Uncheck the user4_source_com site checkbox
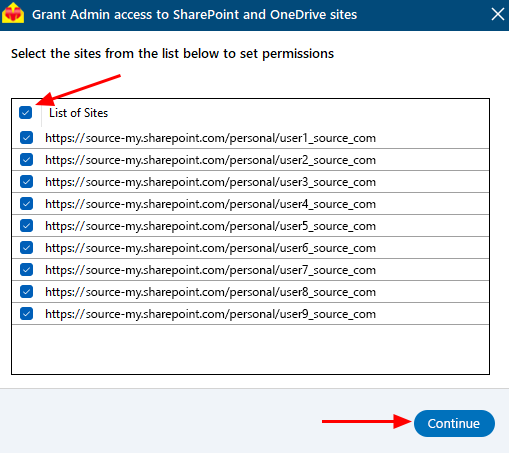The height and width of the screenshot is (453, 509). point(26,204)
